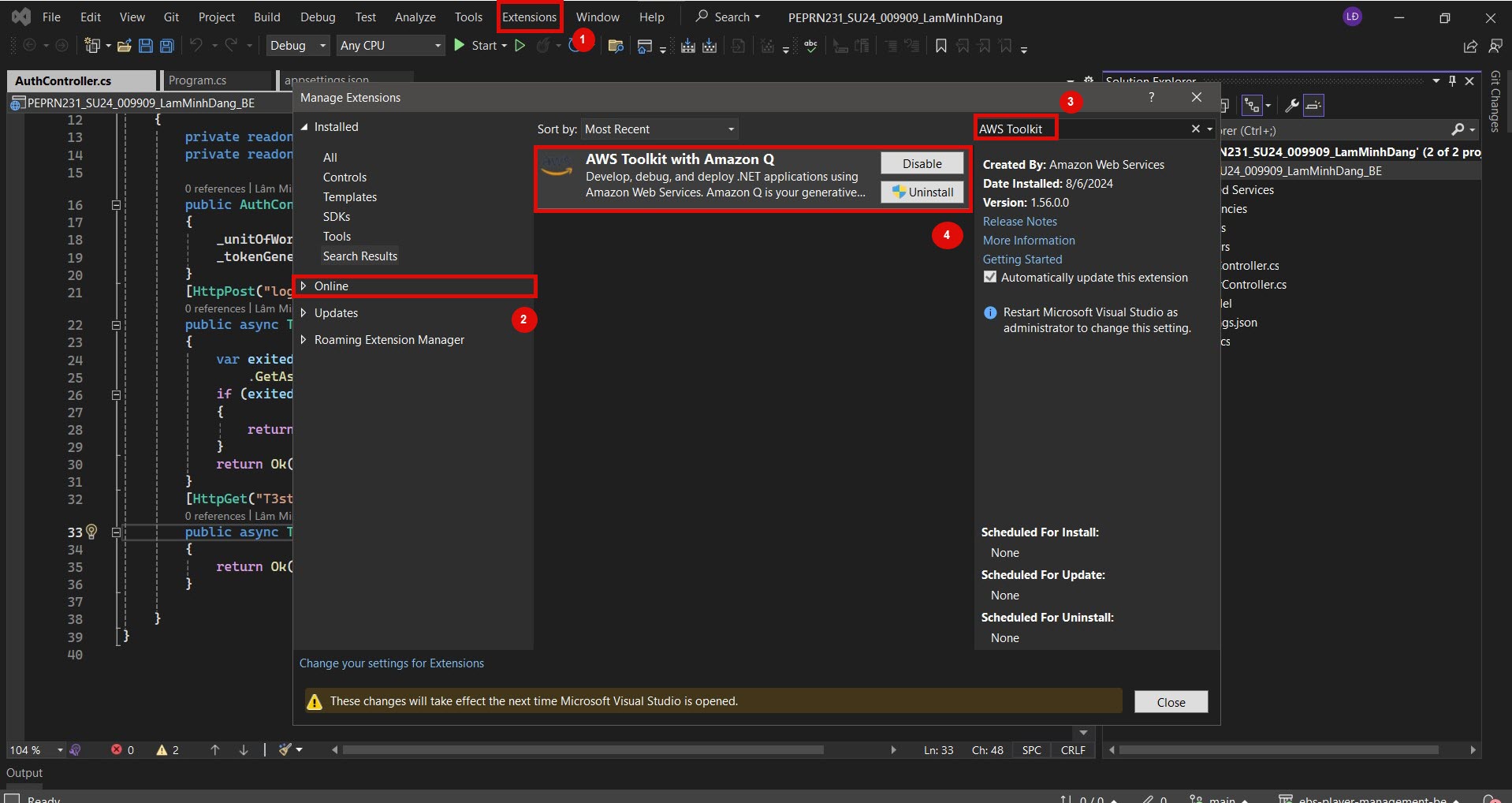This screenshot has width=1512, height=803.
Task: Open the Extensions menu
Action: 529,17
